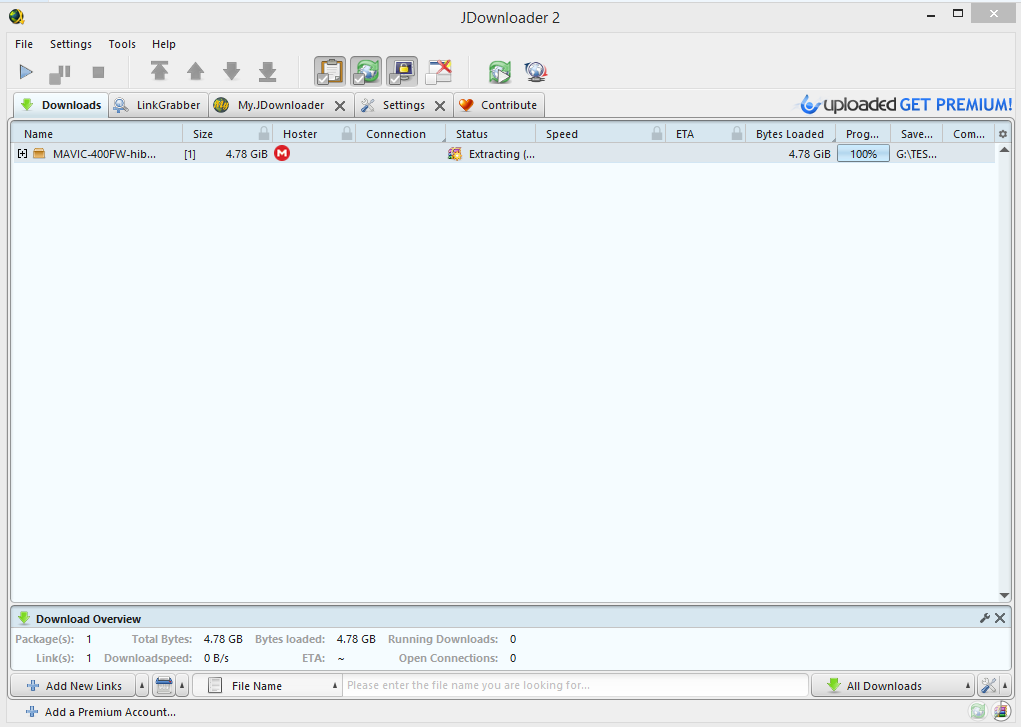This screenshot has width=1021, height=727.
Task: Start all downloads with the Play button
Action: pyautogui.click(x=26, y=72)
